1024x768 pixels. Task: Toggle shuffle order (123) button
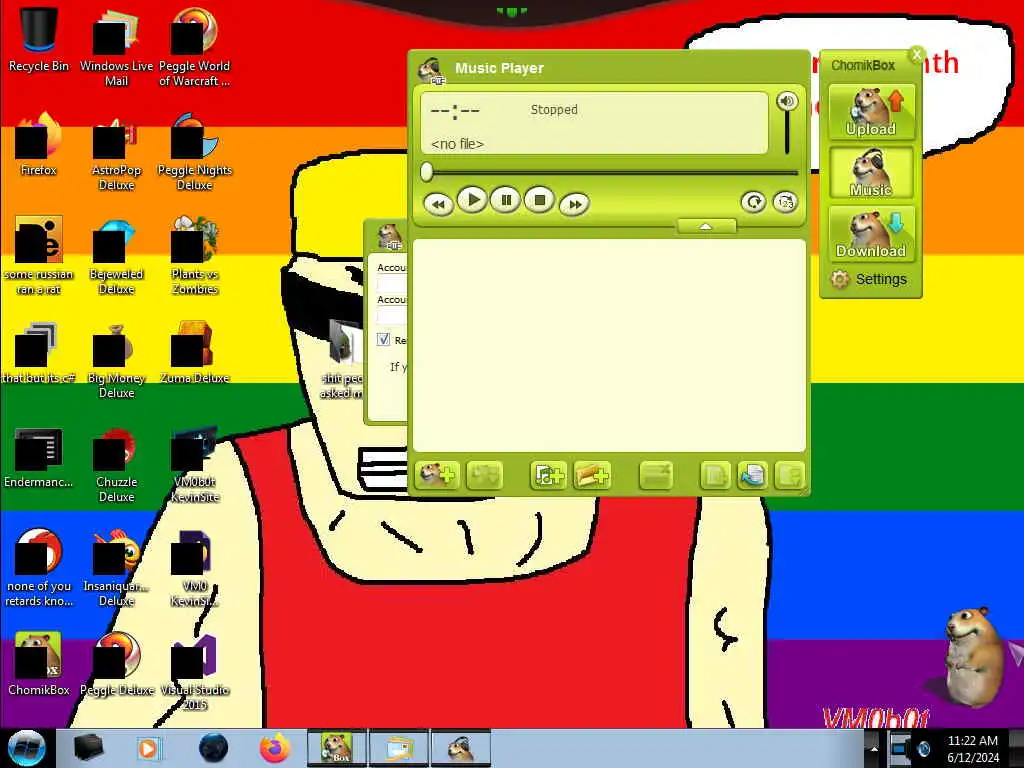pos(785,202)
